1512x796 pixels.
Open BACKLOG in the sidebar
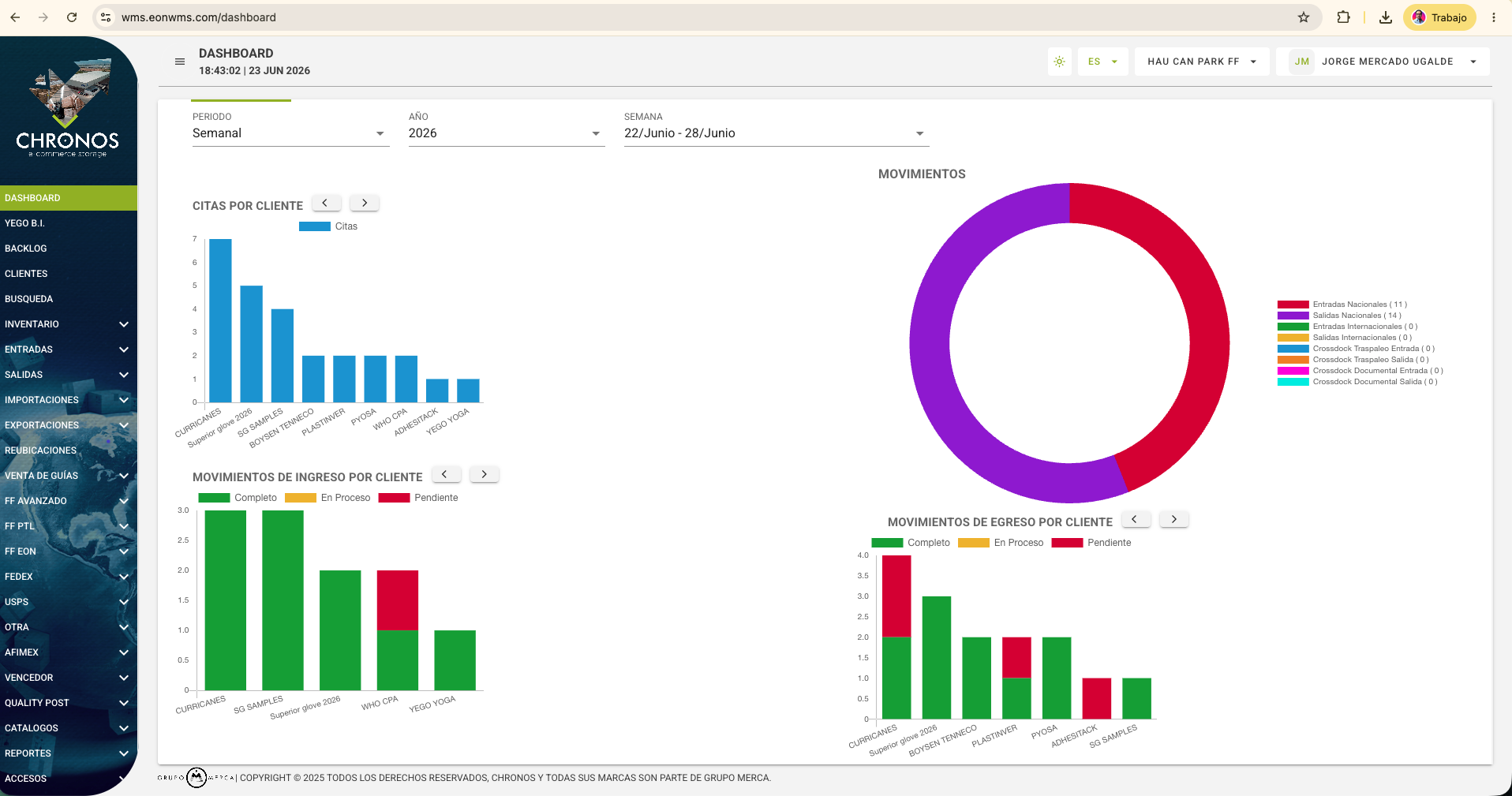click(x=69, y=249)
